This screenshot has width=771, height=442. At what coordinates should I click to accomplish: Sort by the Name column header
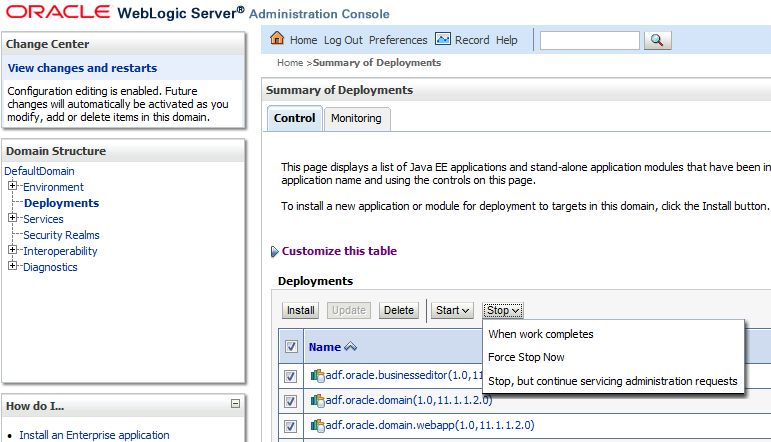(325, 347)
